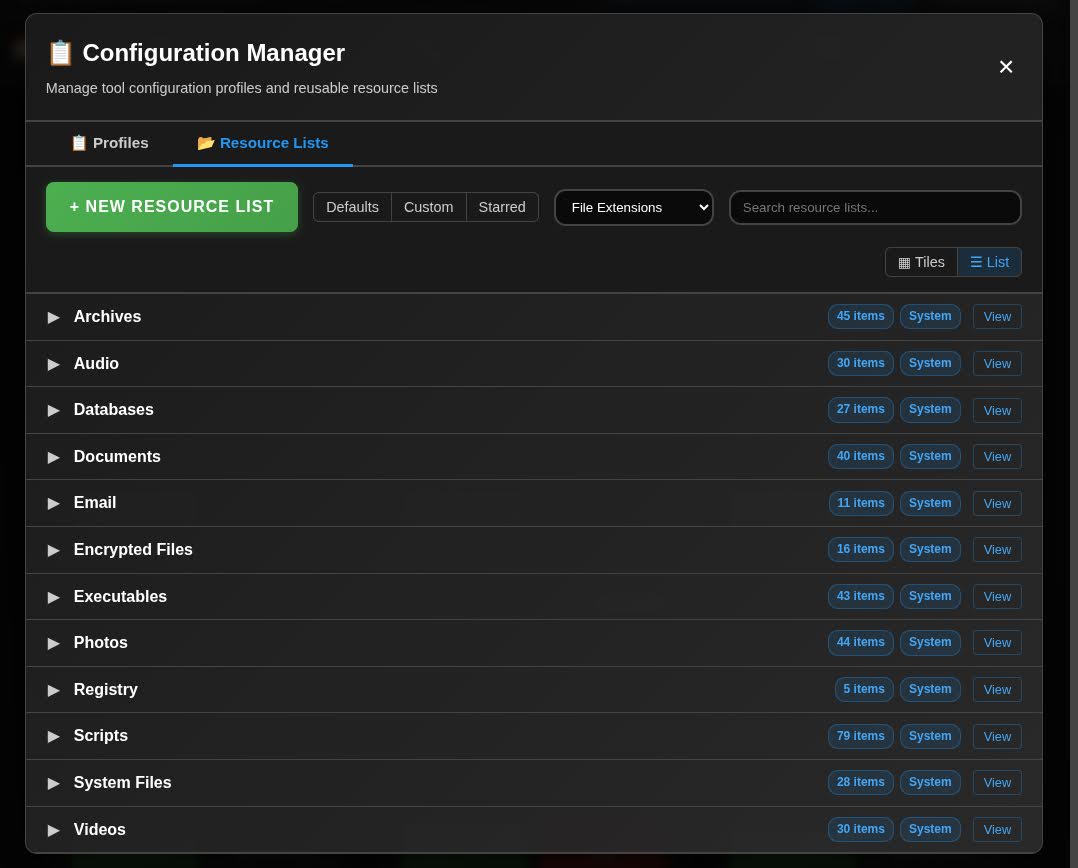
Task: Click the System badge in Archives row
Action: click(930, 316)
